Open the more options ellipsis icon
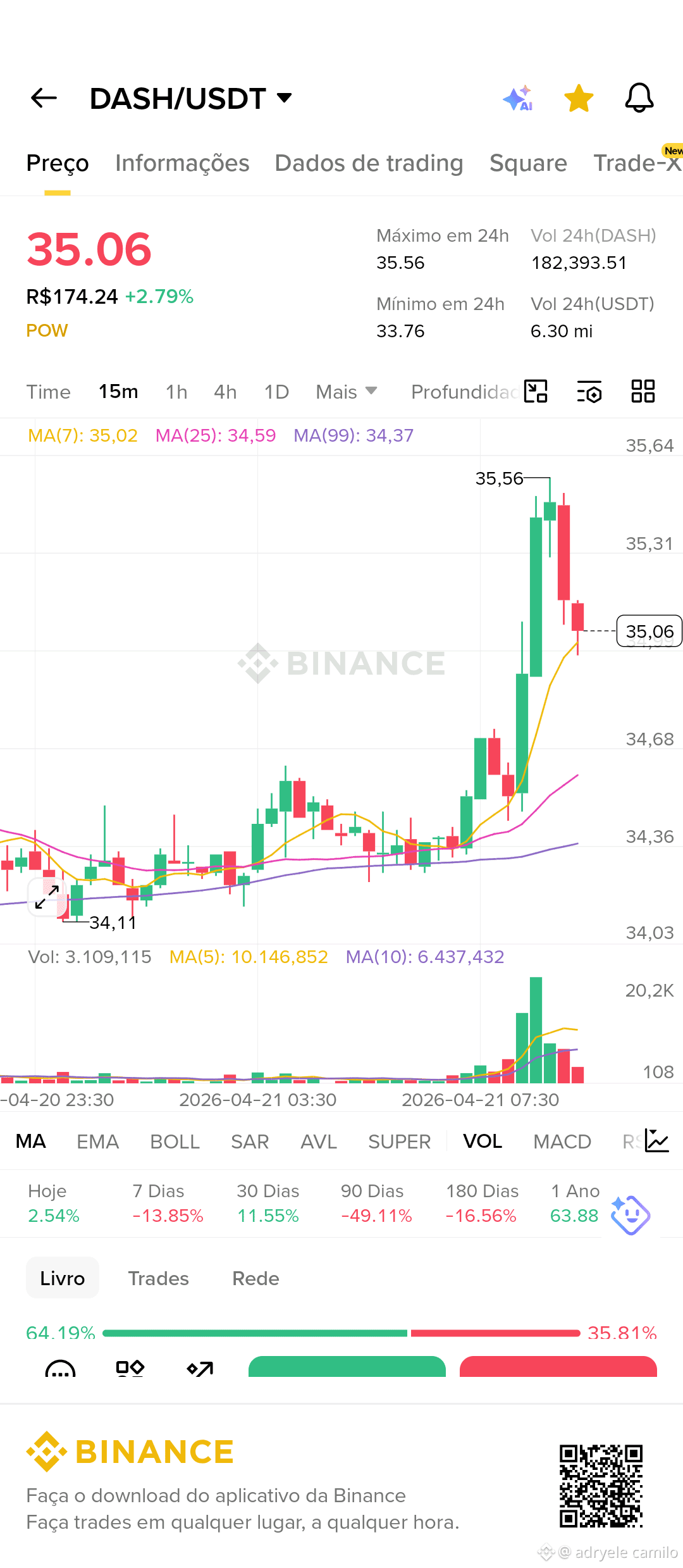Viewport: 683px width, 1568px height. (x=61, y=1369)
